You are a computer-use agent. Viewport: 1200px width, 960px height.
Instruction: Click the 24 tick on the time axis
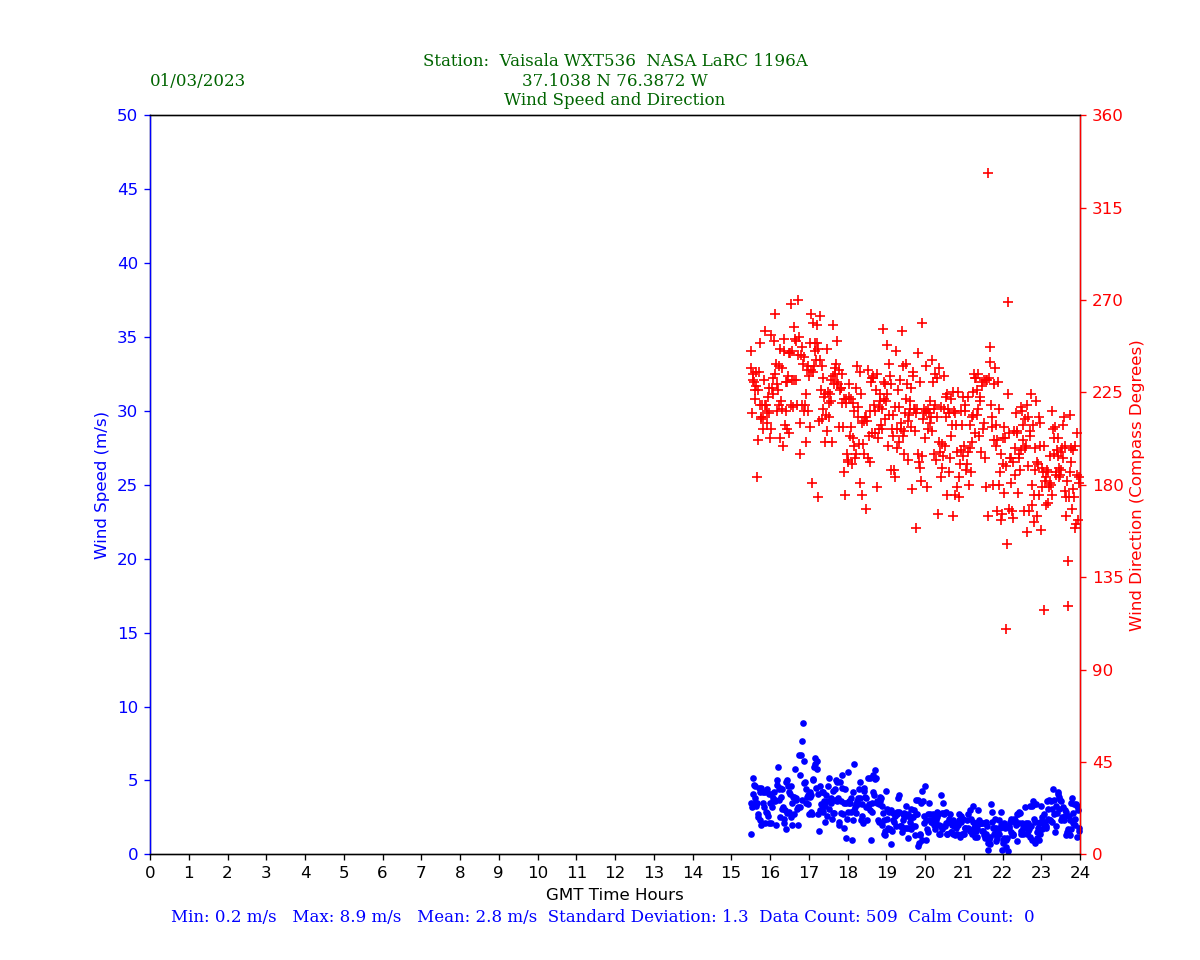point(1080,873)
